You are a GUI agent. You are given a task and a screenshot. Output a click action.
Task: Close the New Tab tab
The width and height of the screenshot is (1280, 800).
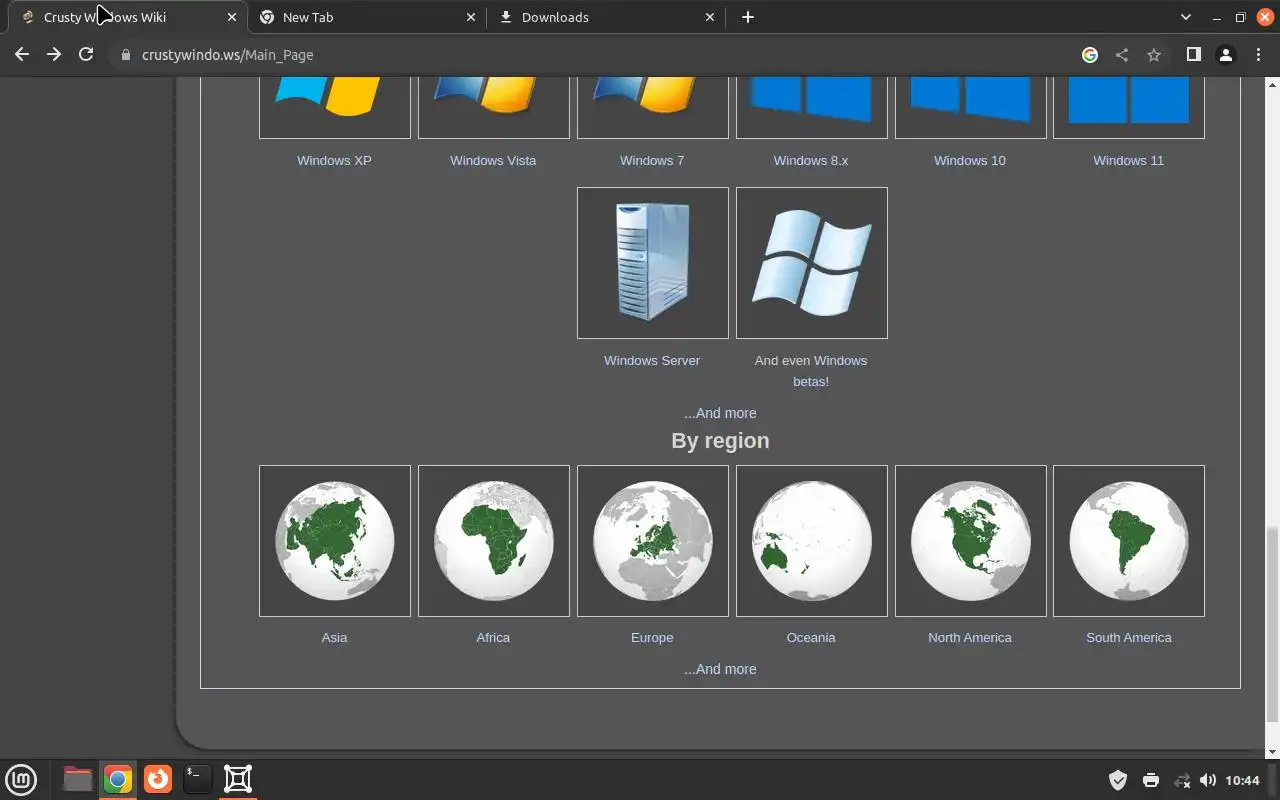471,17
